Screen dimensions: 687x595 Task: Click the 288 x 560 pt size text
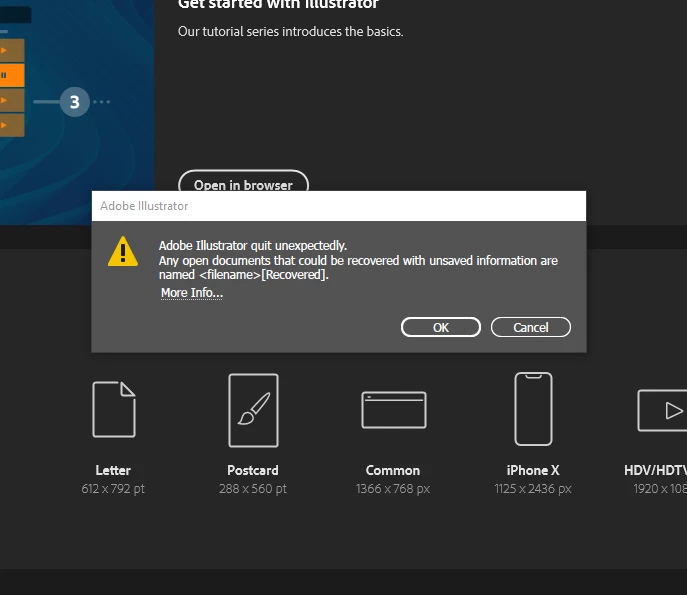pyautogui.click(x=253, y=489)
